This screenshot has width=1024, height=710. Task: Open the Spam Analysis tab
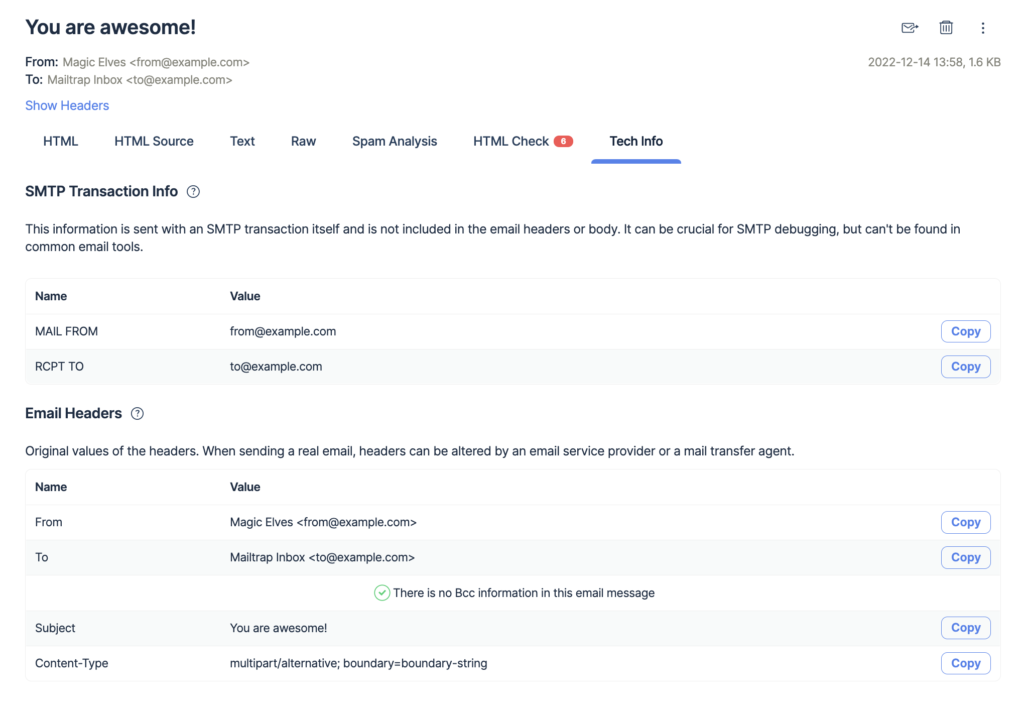[x=394, y=141]
